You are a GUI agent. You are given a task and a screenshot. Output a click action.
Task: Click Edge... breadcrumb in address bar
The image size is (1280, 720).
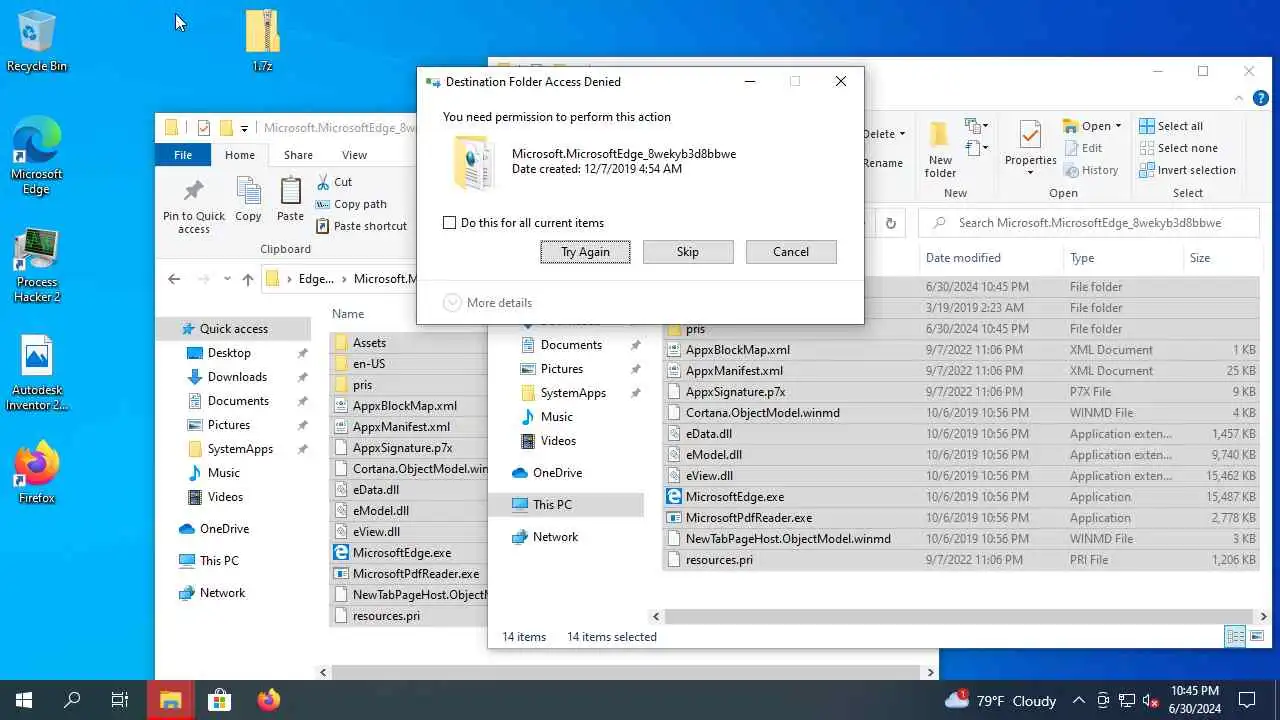pos(316,279)
